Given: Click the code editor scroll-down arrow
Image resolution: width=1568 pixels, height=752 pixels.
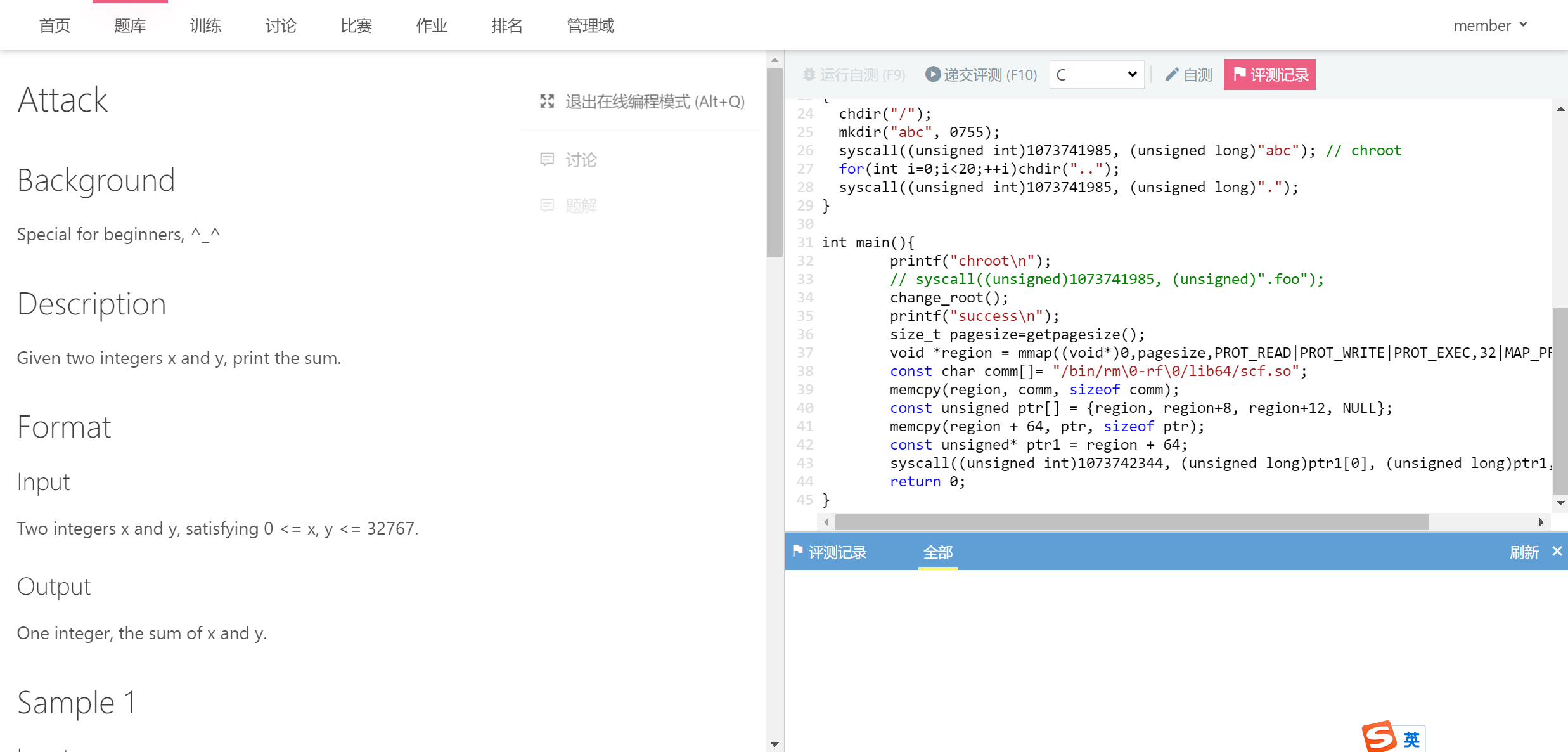Looking at the screenshot, I should click(x=1560, y=503).
